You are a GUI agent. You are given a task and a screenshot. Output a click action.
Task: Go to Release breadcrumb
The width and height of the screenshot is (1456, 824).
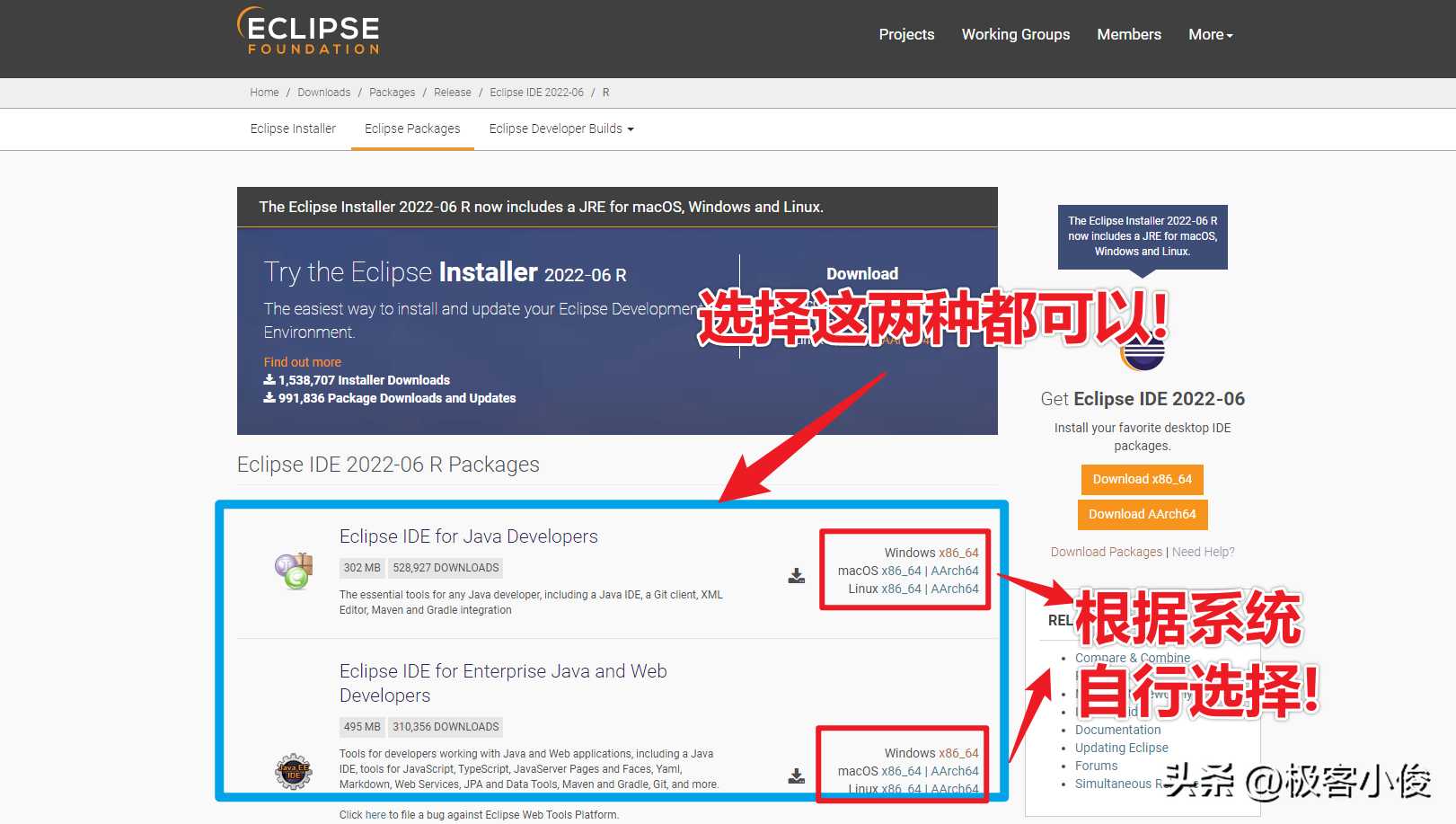453,93
